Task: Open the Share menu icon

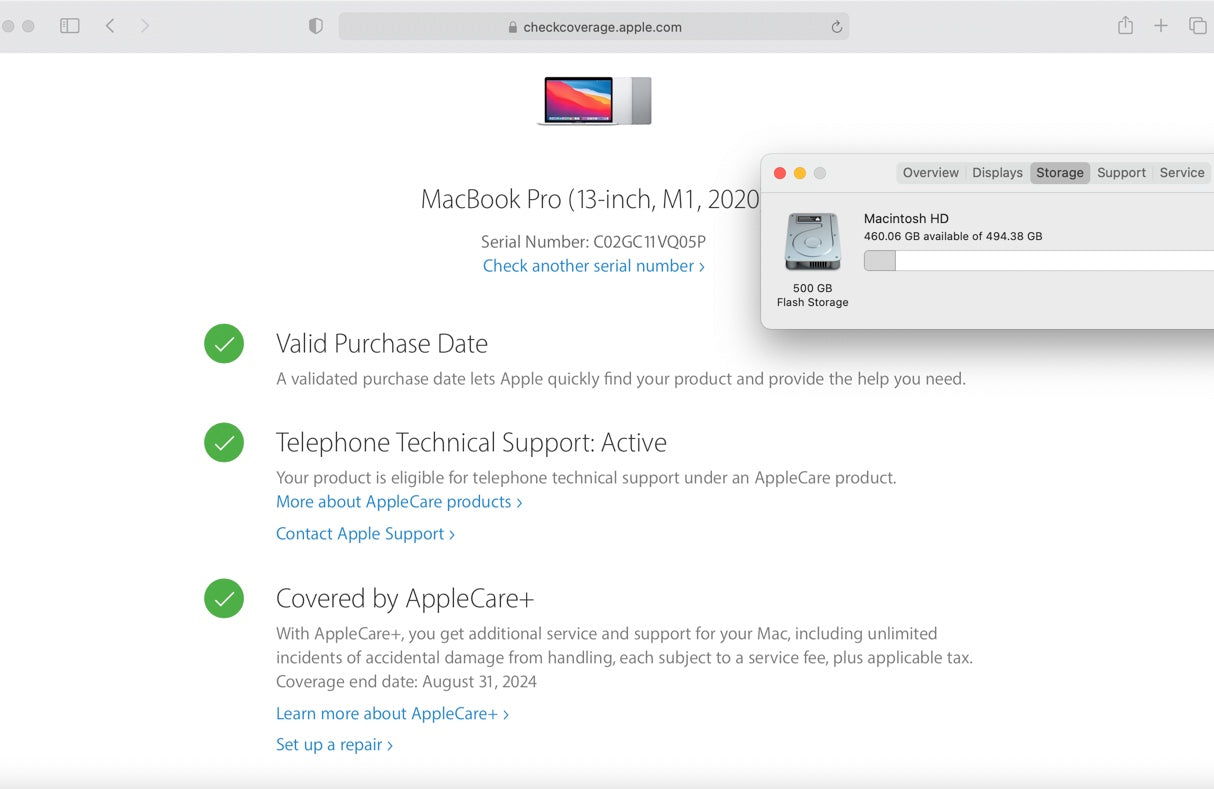Action: coord(1125,26)
